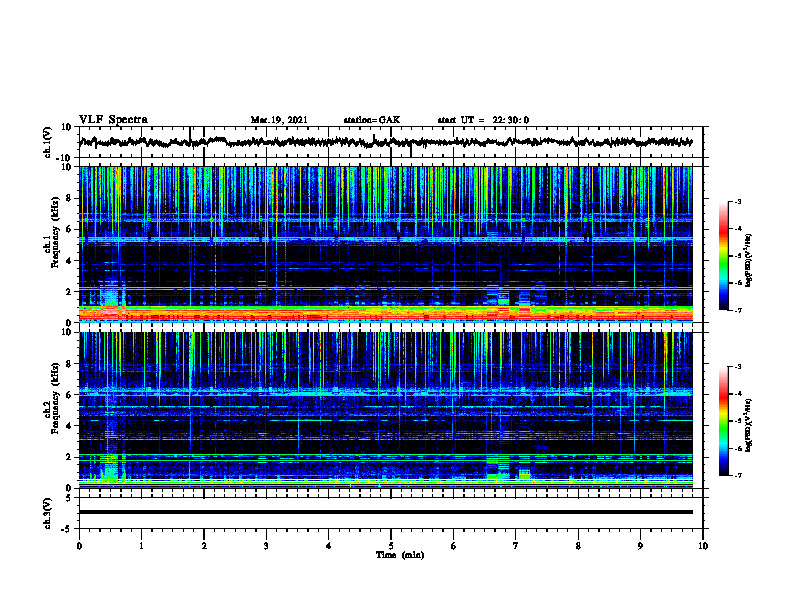Viewport: 792px width, 612px height.
Task: Click the ch.2 'Frequency (kHz)' axis title
Action: point(55,398)
